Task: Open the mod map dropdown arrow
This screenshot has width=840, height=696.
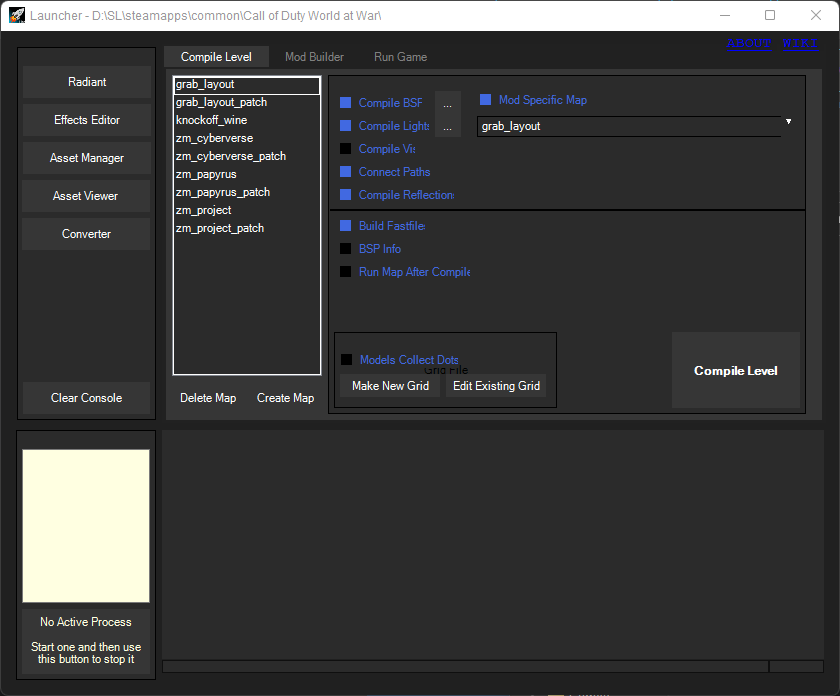Action: coord(789,122)
